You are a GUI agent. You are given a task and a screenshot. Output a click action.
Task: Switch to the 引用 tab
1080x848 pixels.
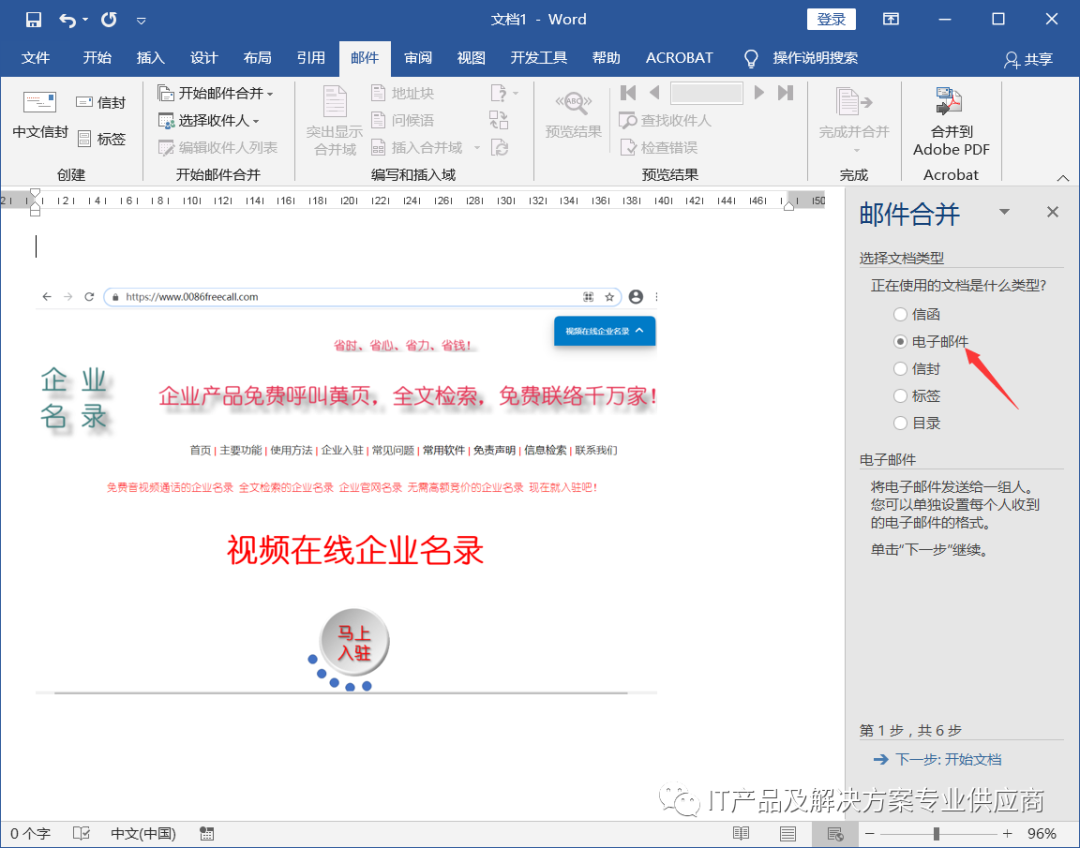pyautogui.click(x=311, y=58)
